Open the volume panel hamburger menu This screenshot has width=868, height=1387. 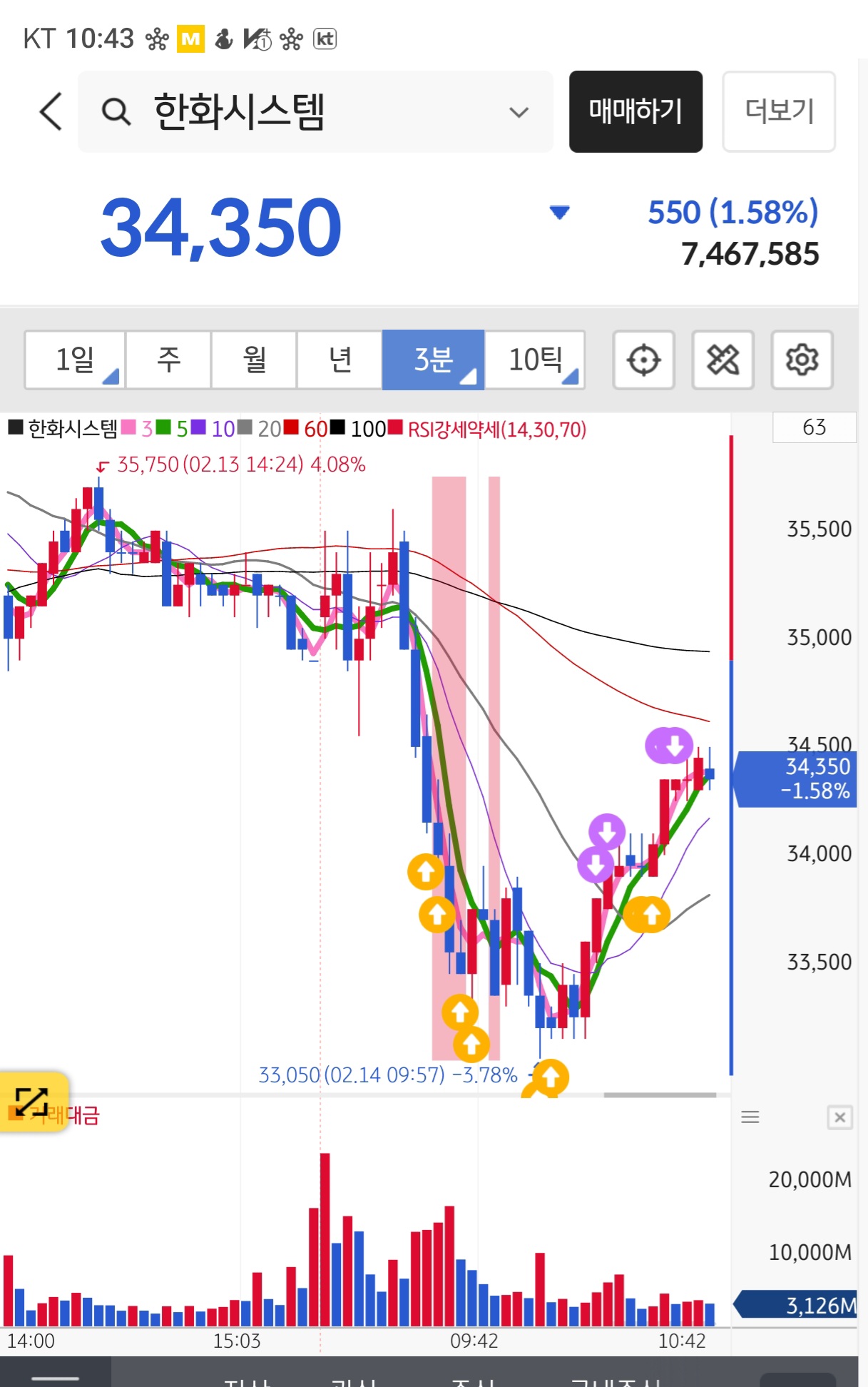pyautogui.click(x=750, y=1117)
